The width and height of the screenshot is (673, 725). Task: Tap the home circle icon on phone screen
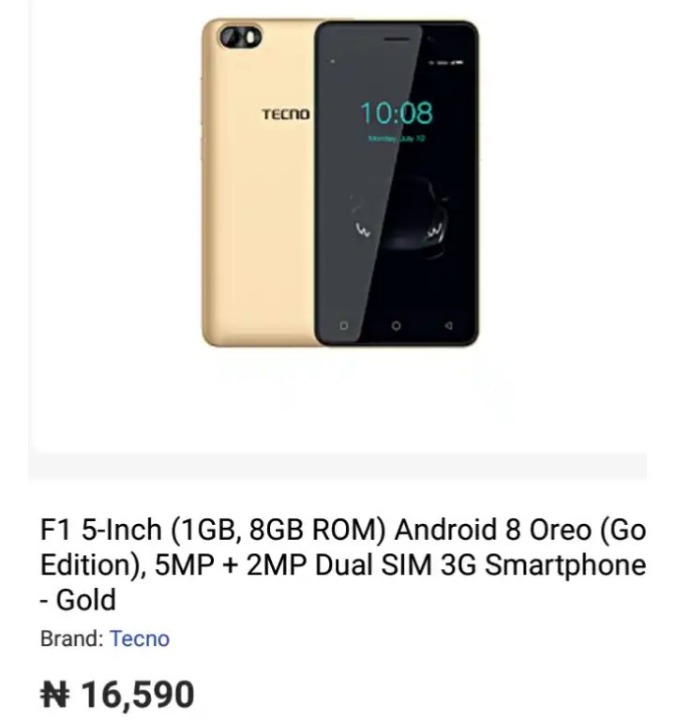point(396,326)
